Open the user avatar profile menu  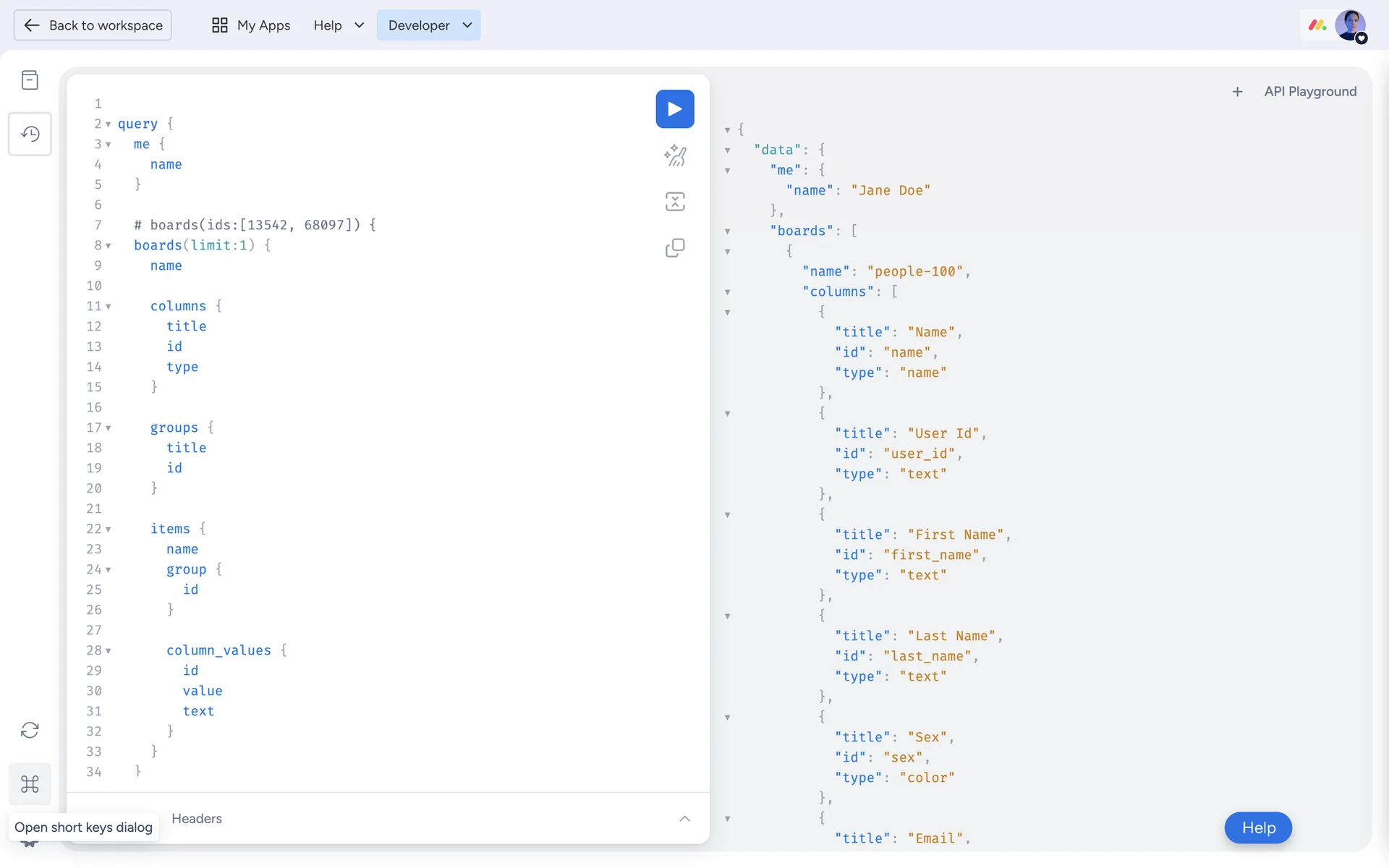(1350, 25)
